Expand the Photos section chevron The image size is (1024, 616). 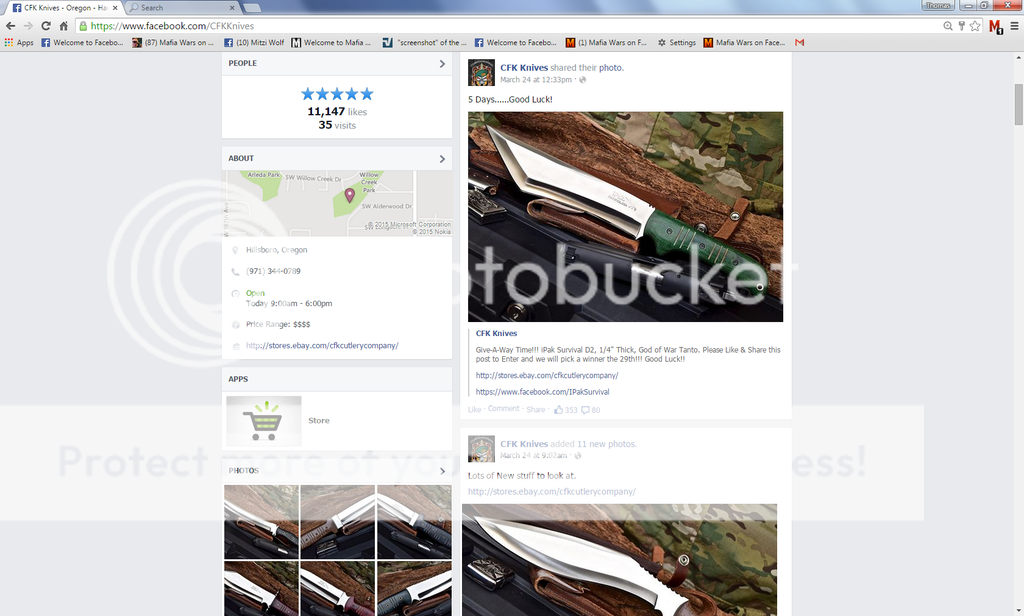pyautogui.click(x=442, y=471)
